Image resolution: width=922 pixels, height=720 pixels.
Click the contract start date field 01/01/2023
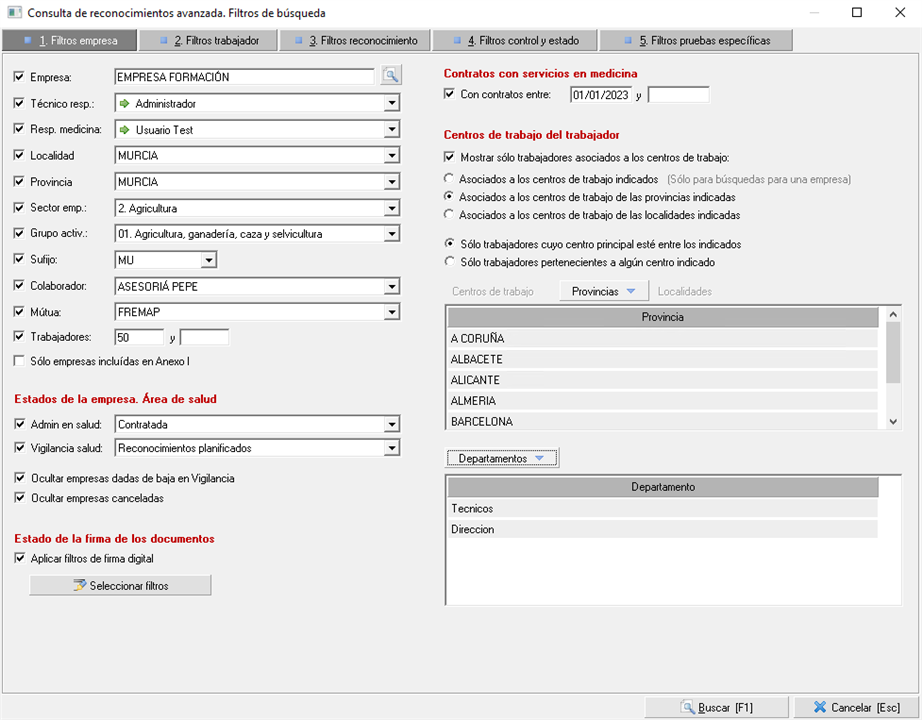pyautogui.click(x=600, y=95)
